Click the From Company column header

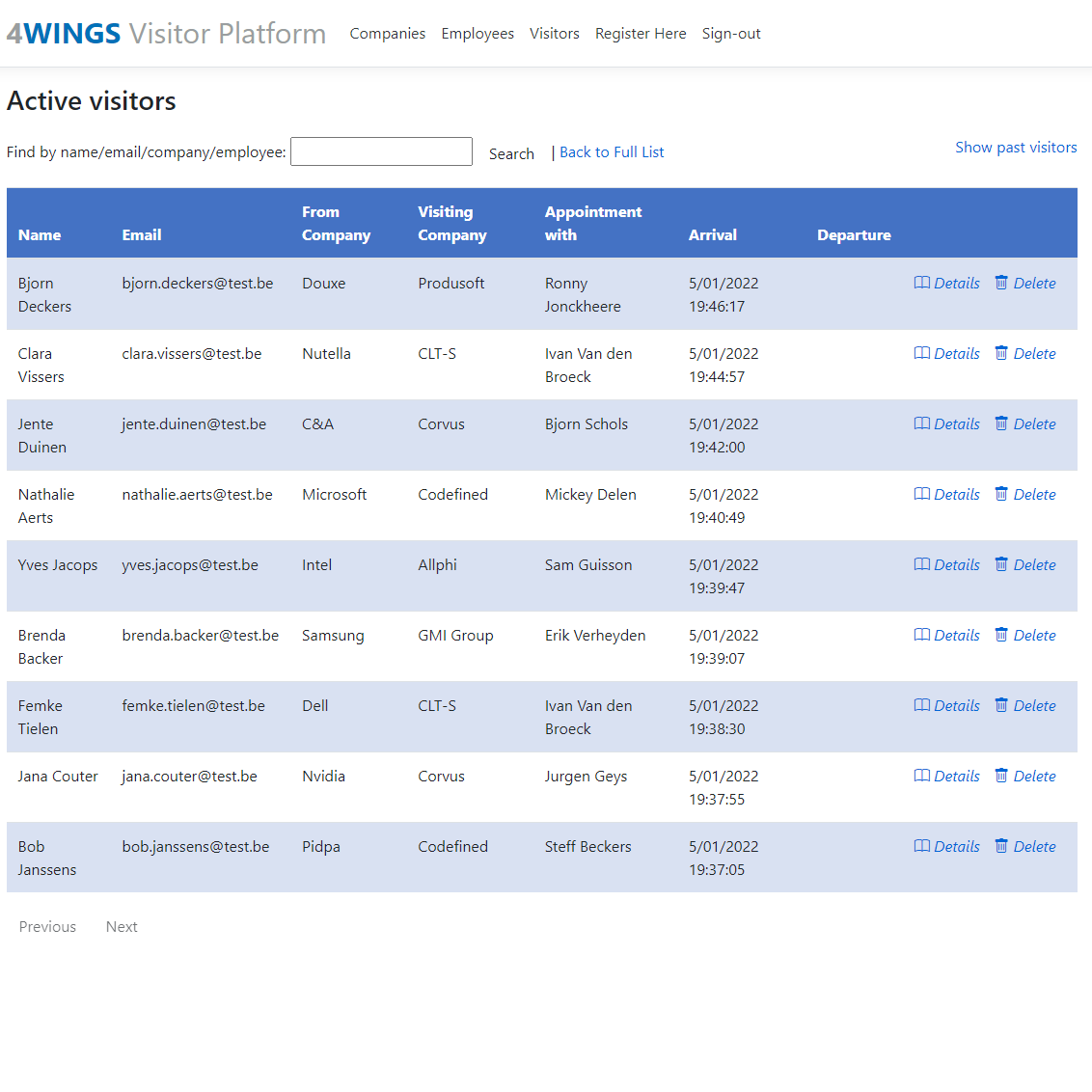click(x=336, y=223)
